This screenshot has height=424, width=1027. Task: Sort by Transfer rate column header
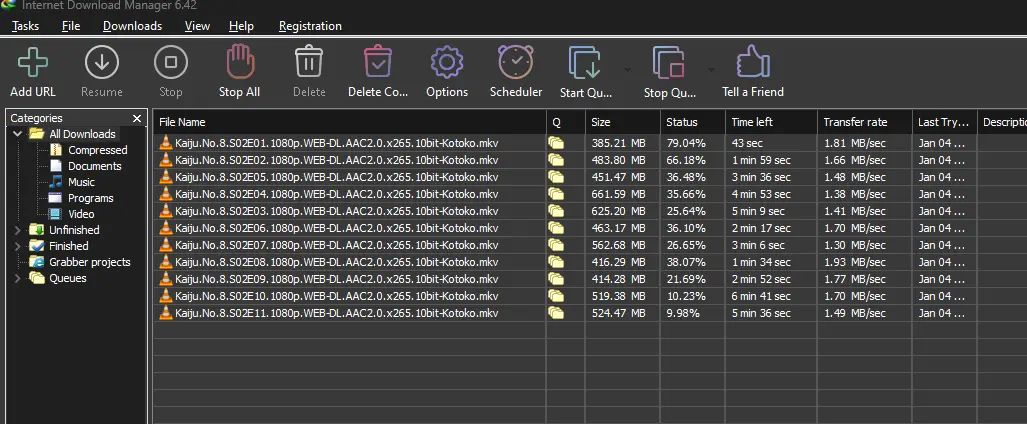865,122
